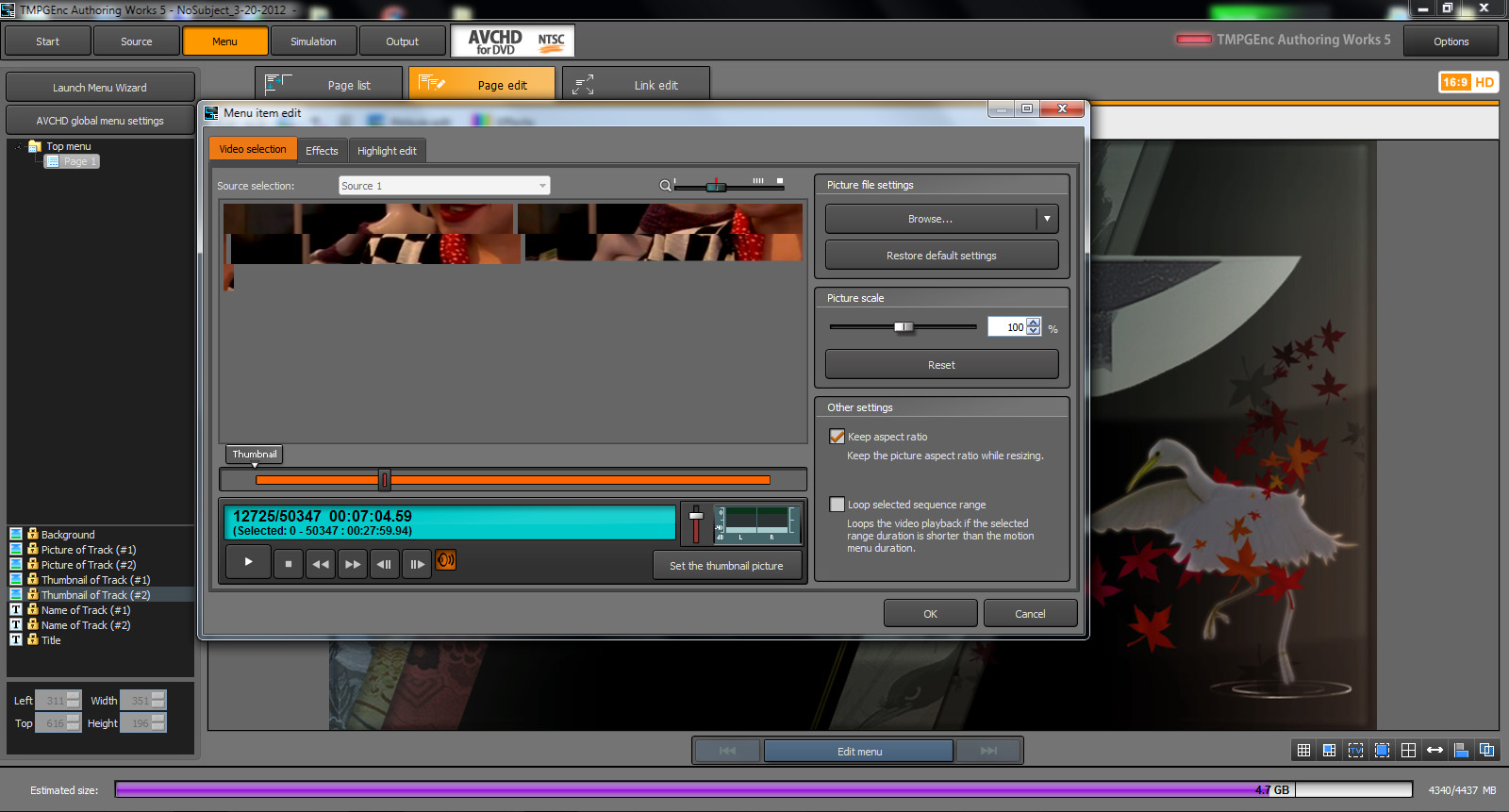Confirm the dialog with OK

tap(931, 614)
